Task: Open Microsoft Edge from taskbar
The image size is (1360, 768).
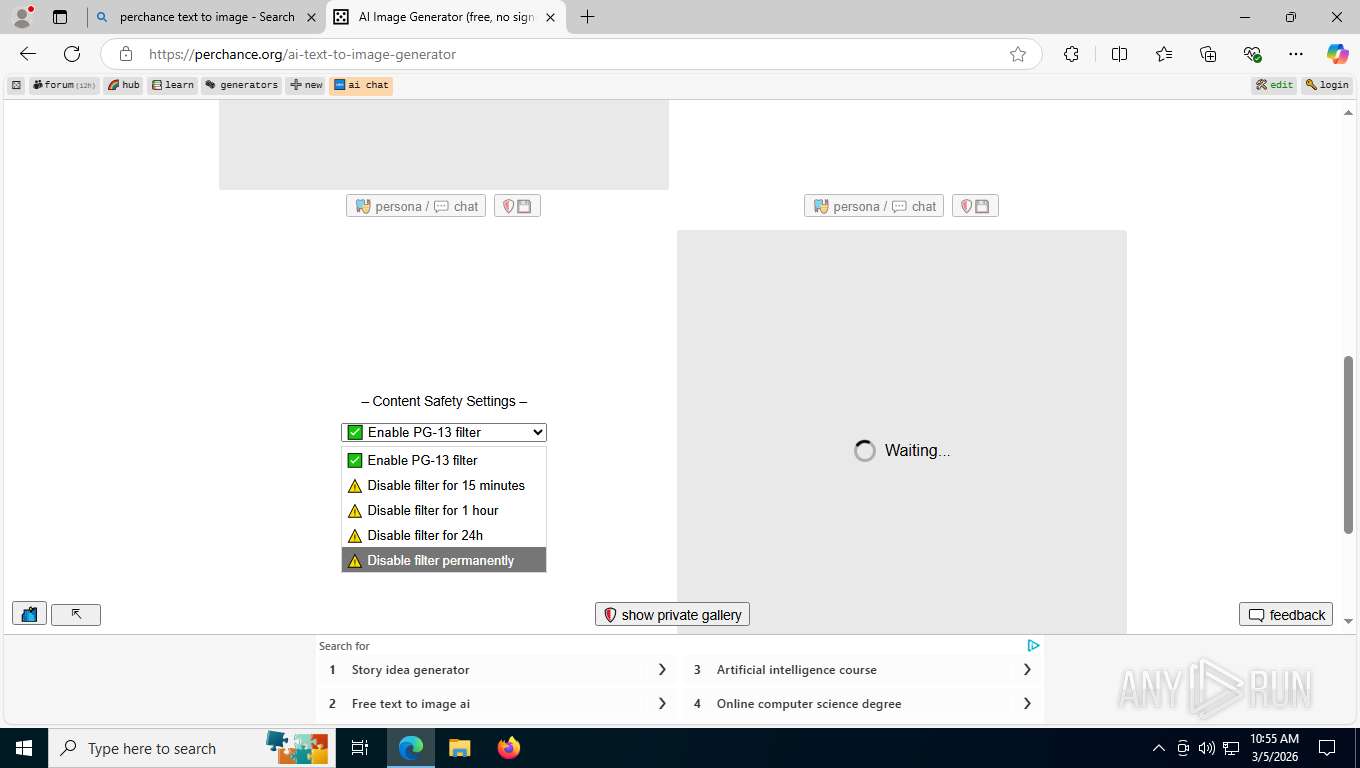Action: 411,748
